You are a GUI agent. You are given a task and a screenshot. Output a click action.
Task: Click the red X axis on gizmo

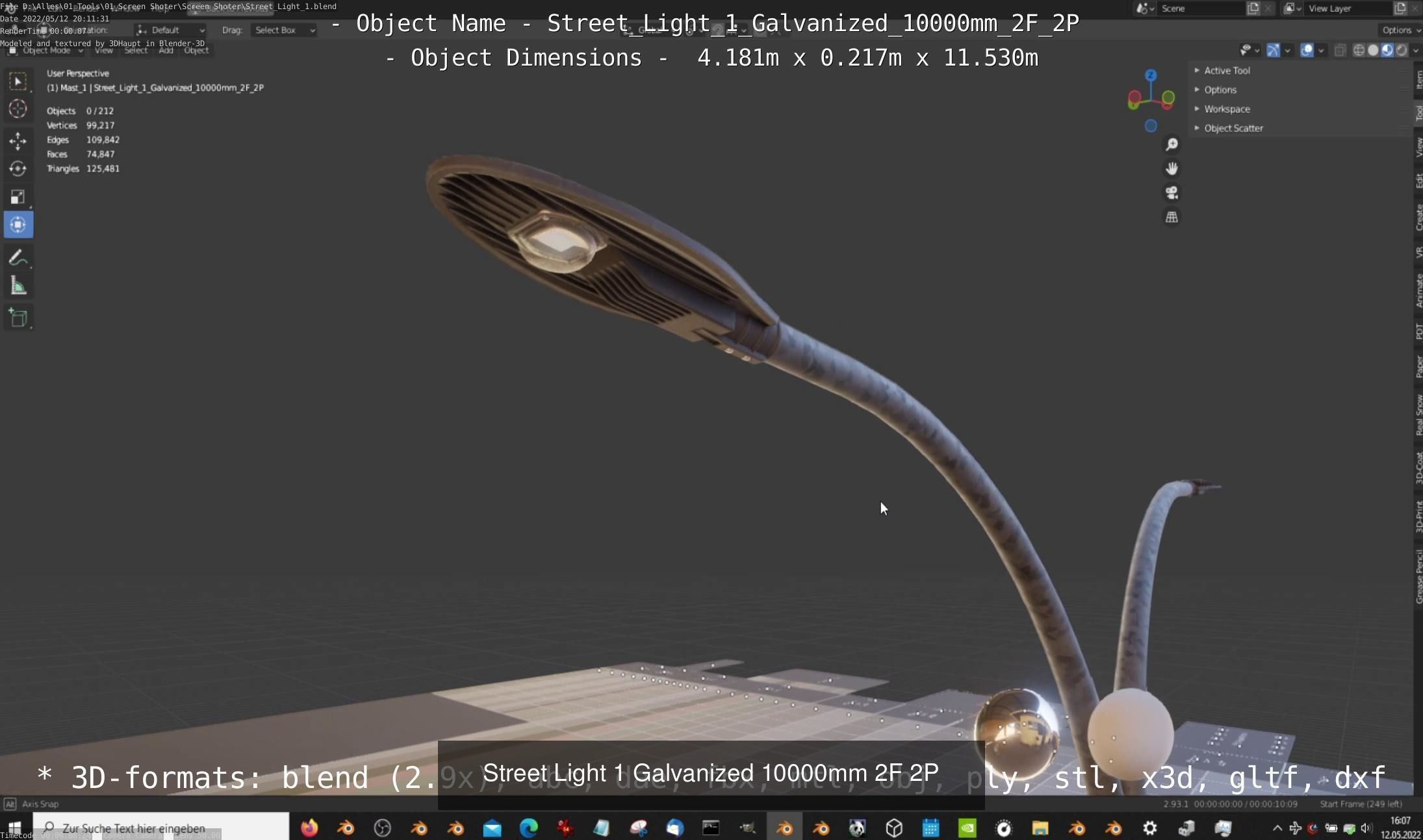point(1135,98)
